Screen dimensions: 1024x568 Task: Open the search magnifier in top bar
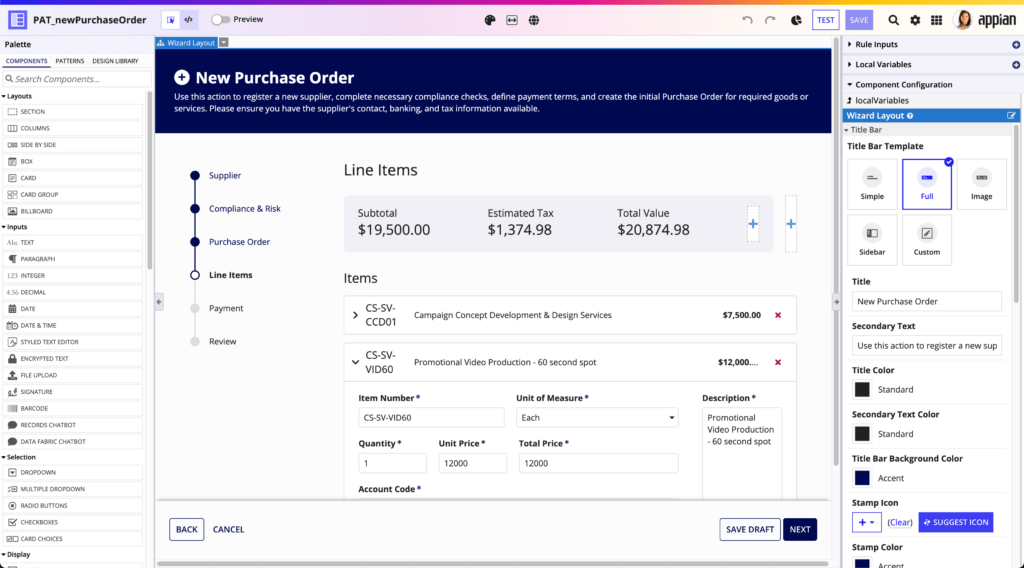pos(893,20)
